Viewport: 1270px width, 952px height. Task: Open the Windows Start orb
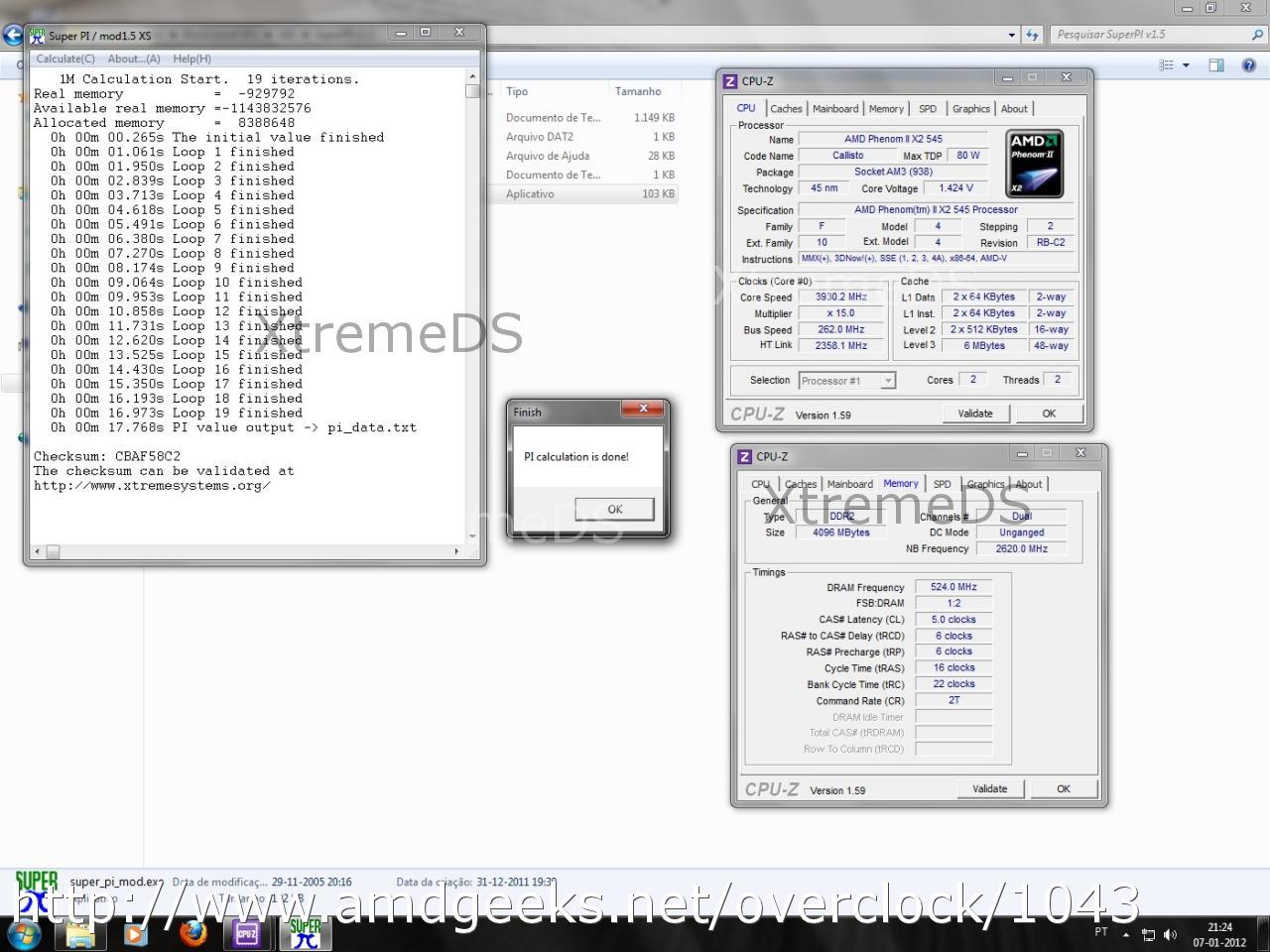(24, 933)
